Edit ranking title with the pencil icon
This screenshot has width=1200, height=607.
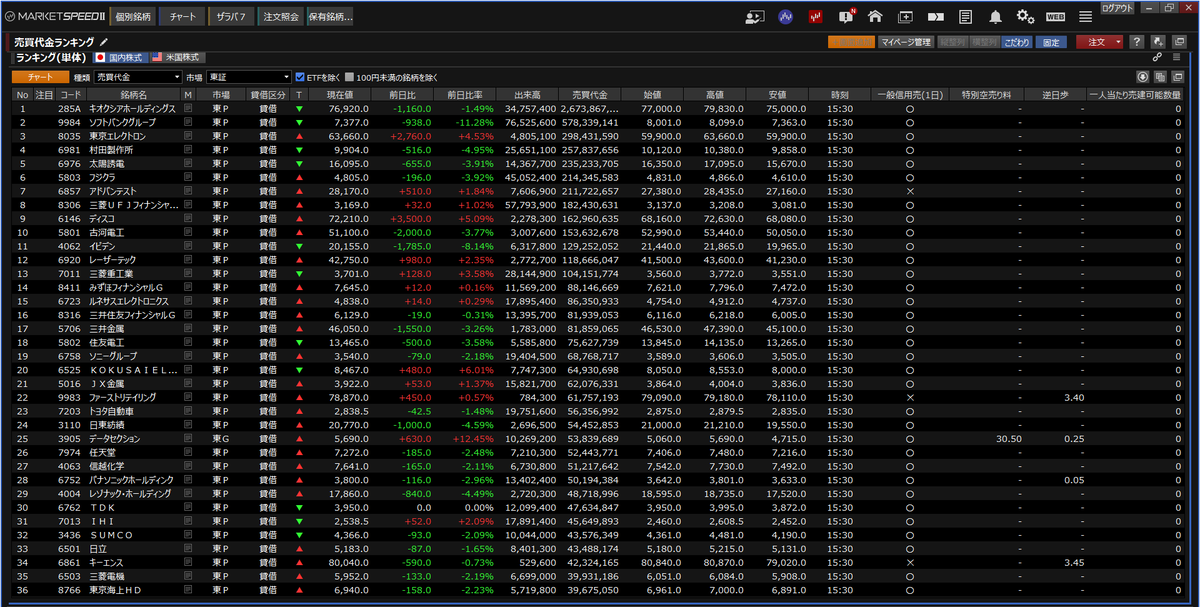[103, 42]
